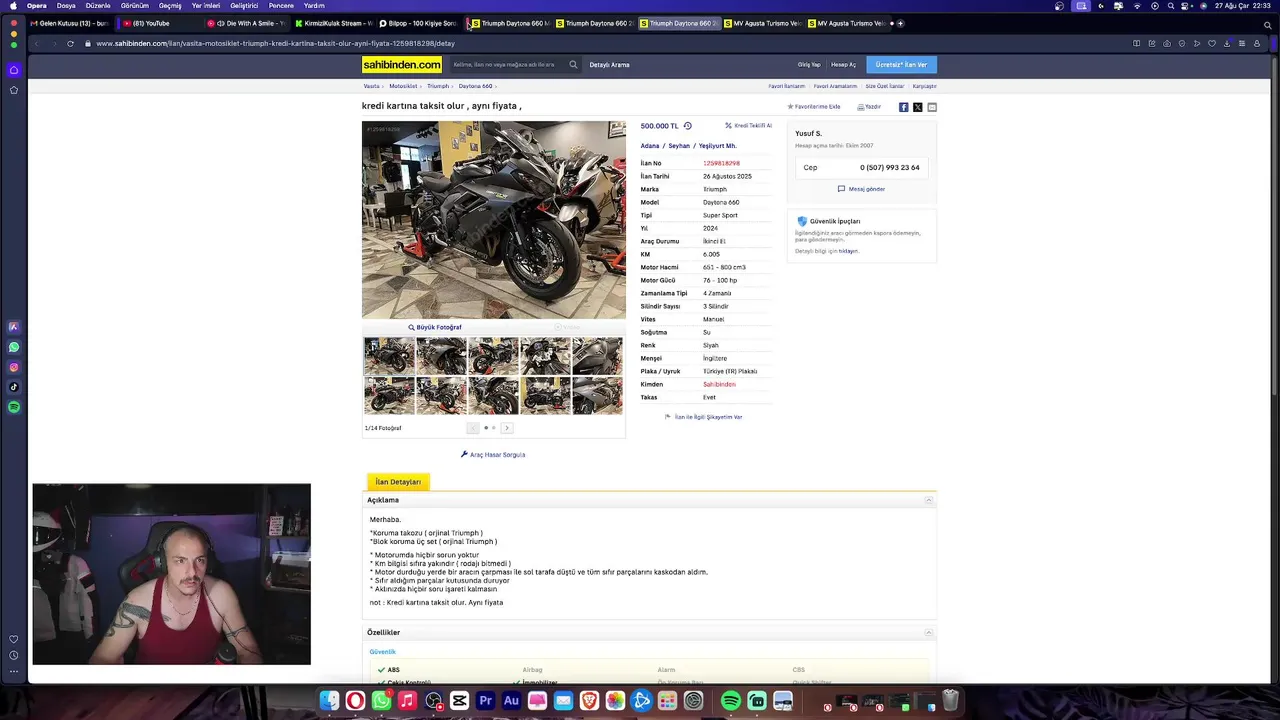Collapse the Özellikler section

click(929, 632)
